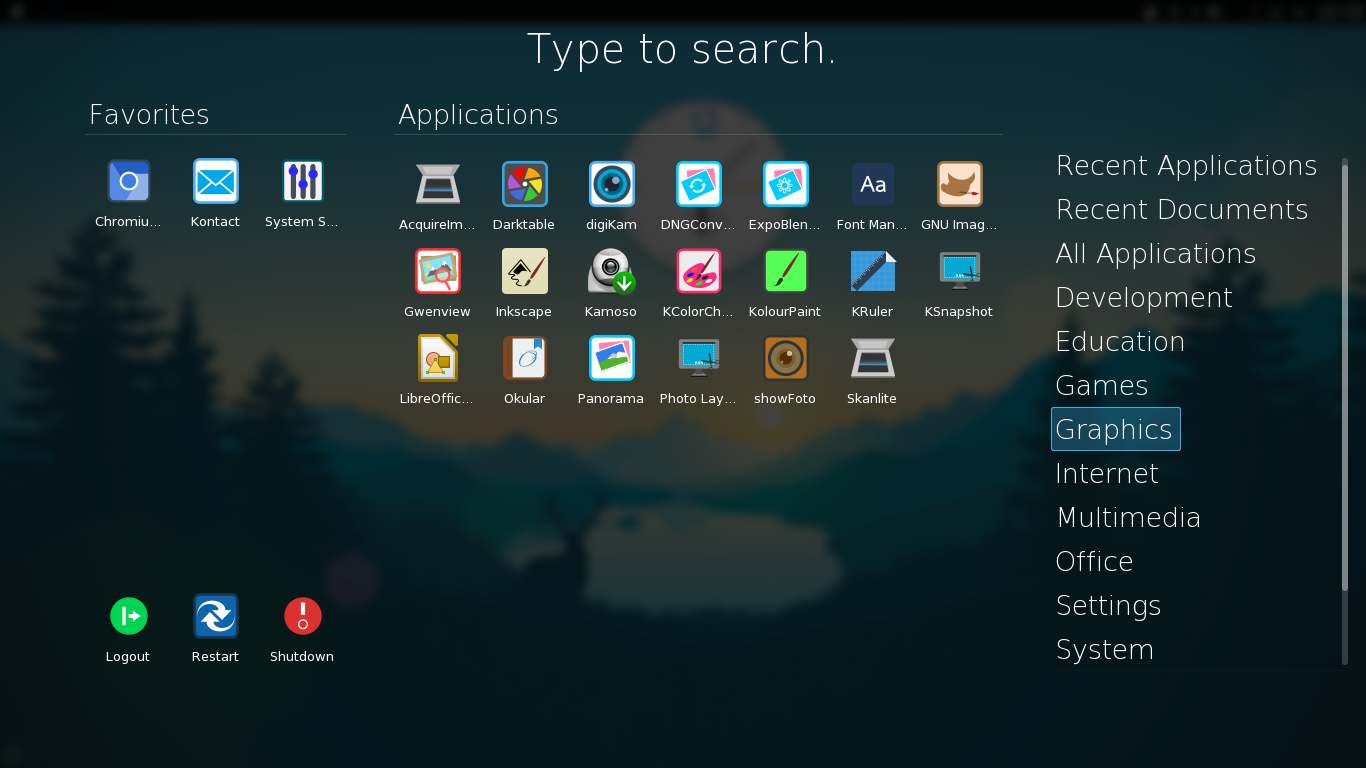Click the category list scrollbar
Image resolution: width=1366 pixels, height=768 pixels.
point(1345,400)
